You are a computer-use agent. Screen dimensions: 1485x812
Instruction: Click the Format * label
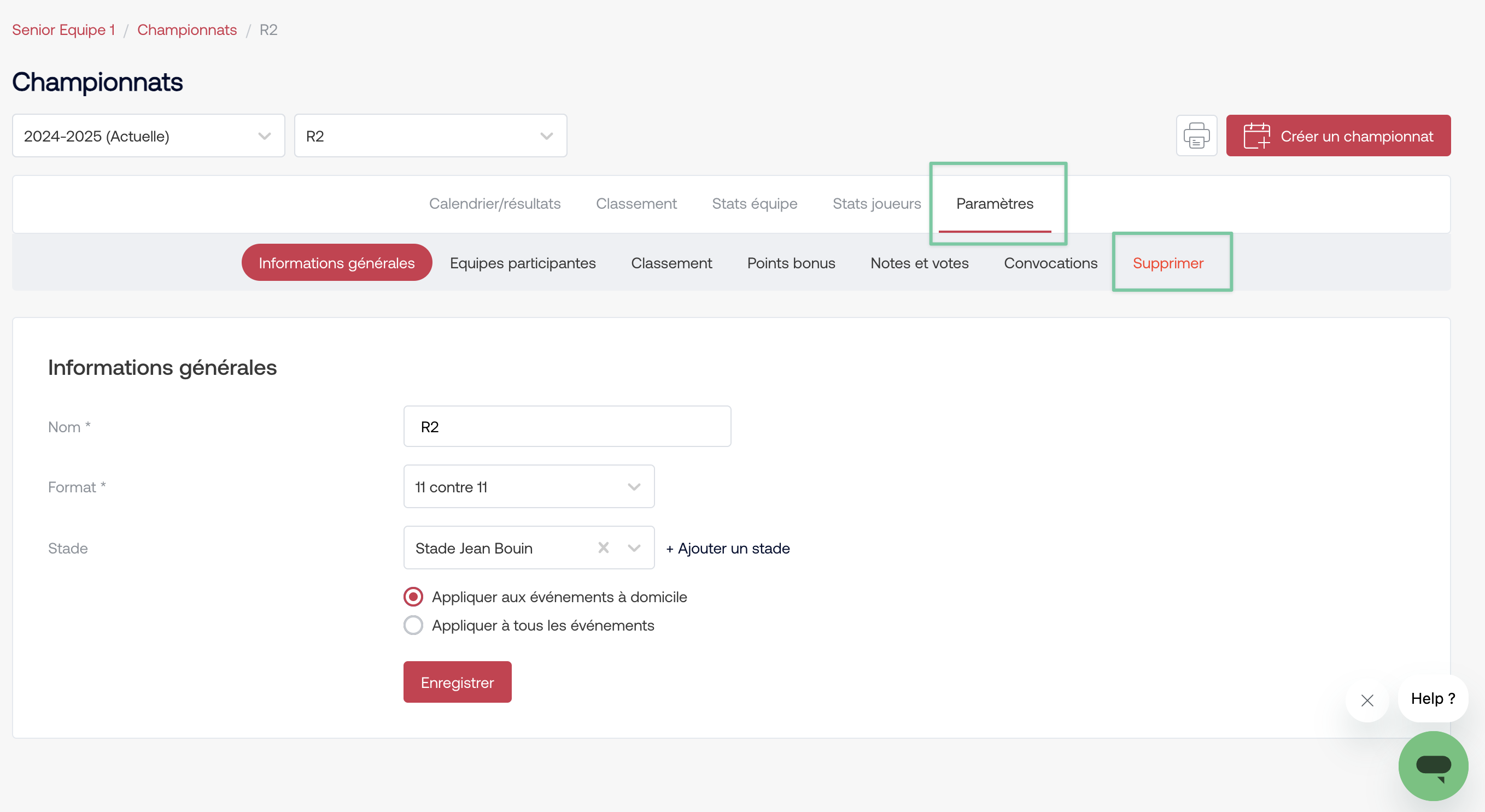[x=77, y=487]
